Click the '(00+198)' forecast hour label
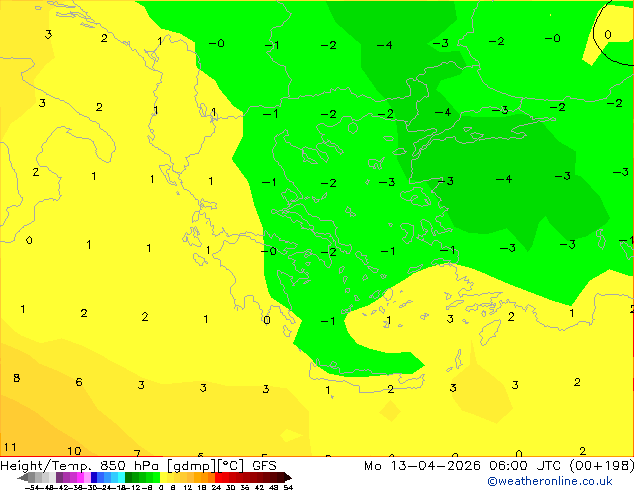This screenshot has height=490, width=634. pos(602,466)
